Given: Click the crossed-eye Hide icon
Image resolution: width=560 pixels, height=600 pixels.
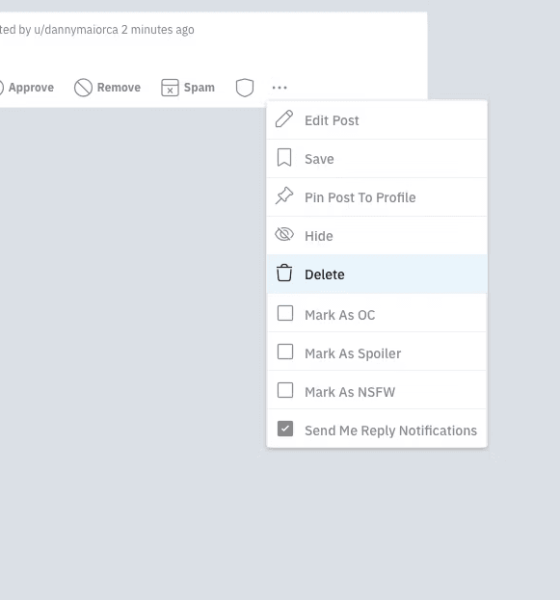Looking at the screenshot, I should [x=284, y=234].
